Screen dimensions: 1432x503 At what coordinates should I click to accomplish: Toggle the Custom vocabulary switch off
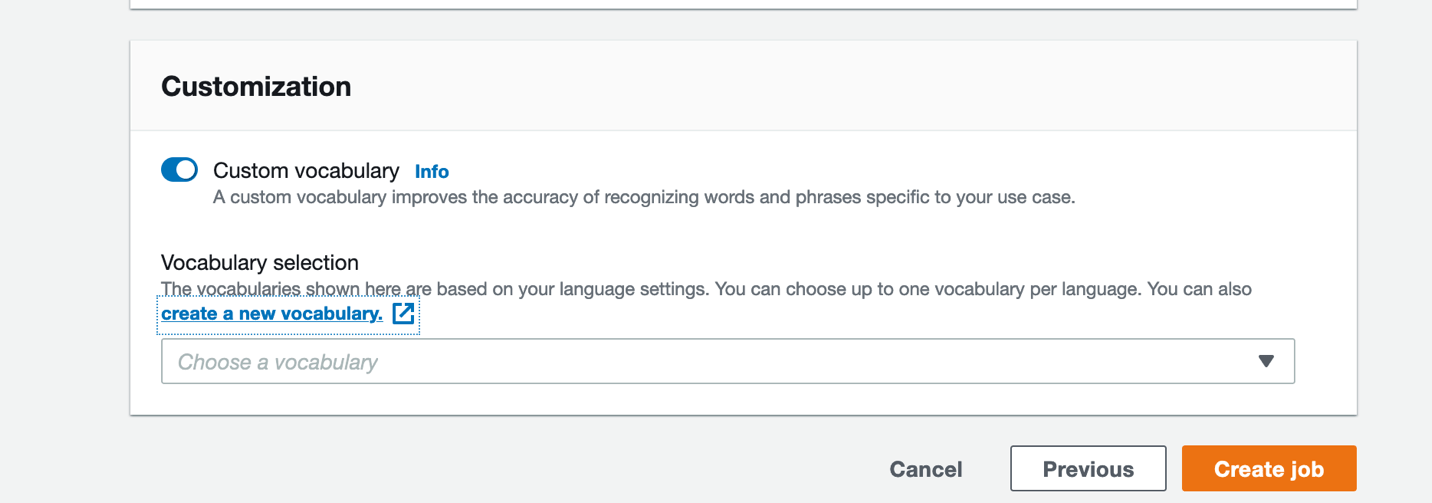coord(179,170)
